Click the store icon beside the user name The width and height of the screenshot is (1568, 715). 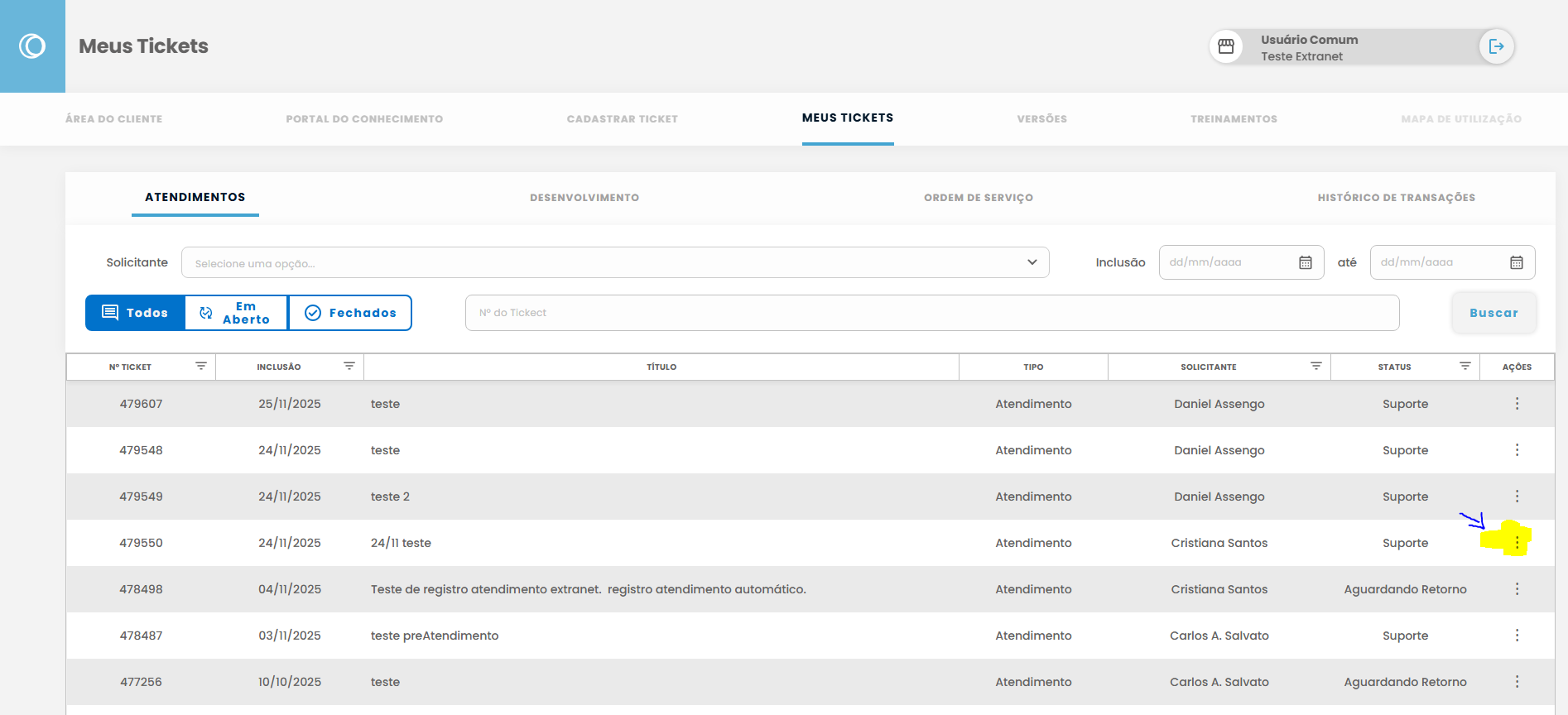(1226, 46)
